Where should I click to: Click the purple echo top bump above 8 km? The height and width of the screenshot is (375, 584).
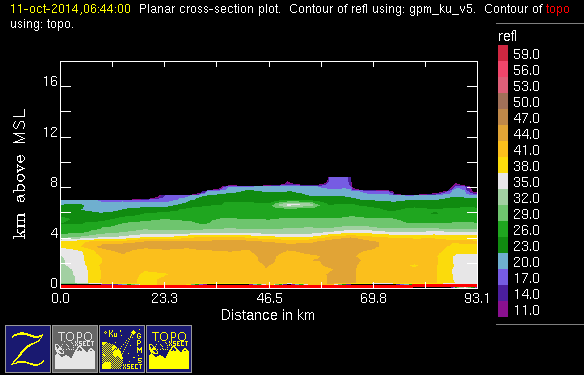click(x=339, y=182)
